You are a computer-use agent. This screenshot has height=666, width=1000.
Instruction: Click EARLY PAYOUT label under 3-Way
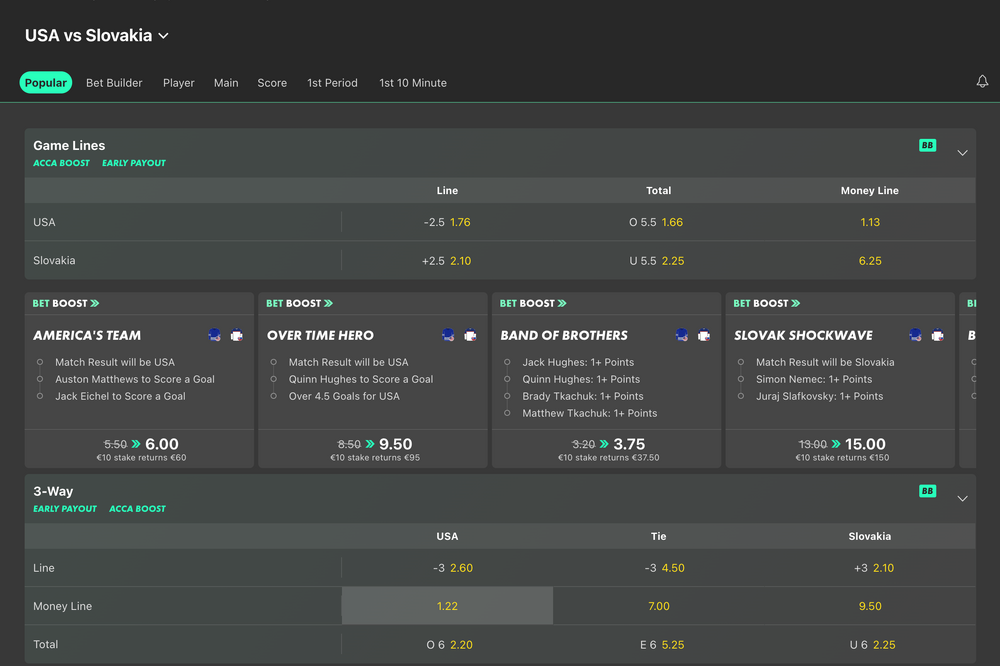pos(65,509)
